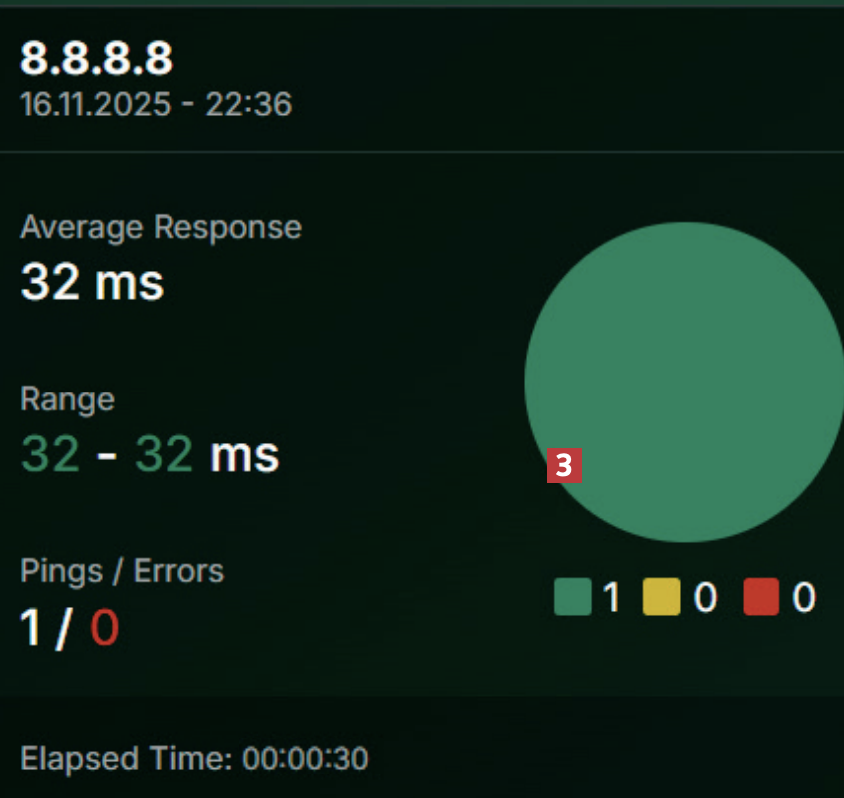This screenshot has width=844, height=798.
Task: Click the red error count 0
Action: (104, 627)
